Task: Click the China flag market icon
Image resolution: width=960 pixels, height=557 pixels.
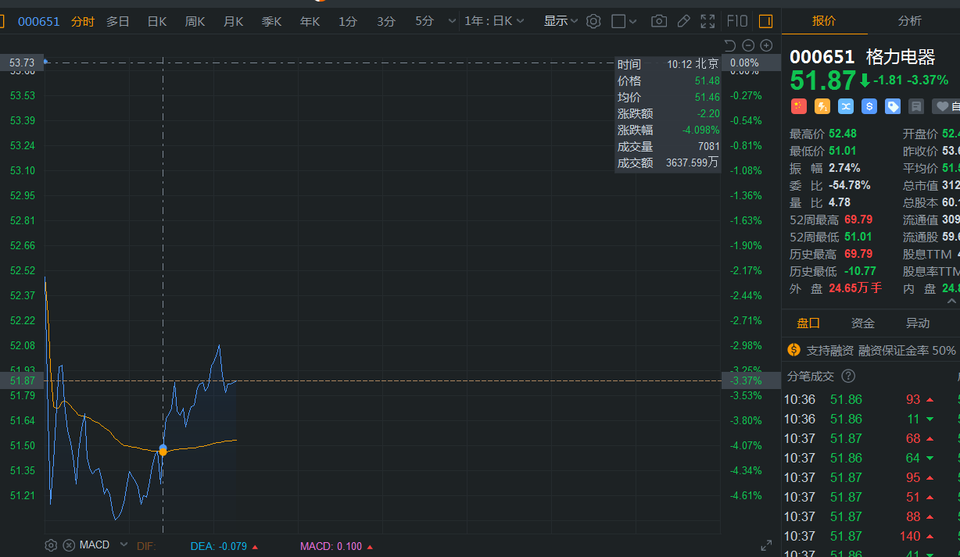Action: (x=798, y=107)
